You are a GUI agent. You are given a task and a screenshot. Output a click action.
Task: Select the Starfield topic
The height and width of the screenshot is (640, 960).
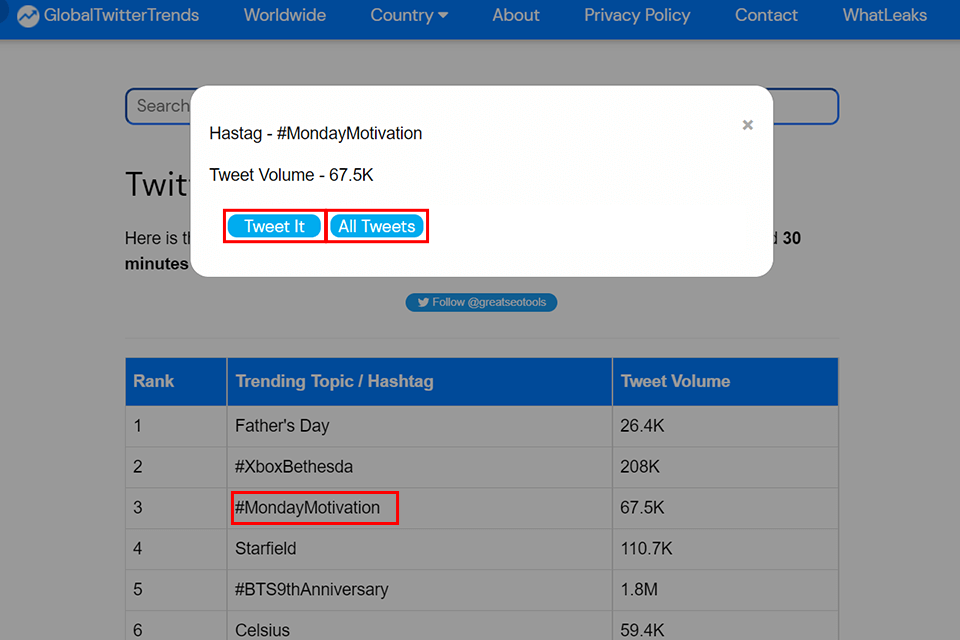[x=266, y=548]
